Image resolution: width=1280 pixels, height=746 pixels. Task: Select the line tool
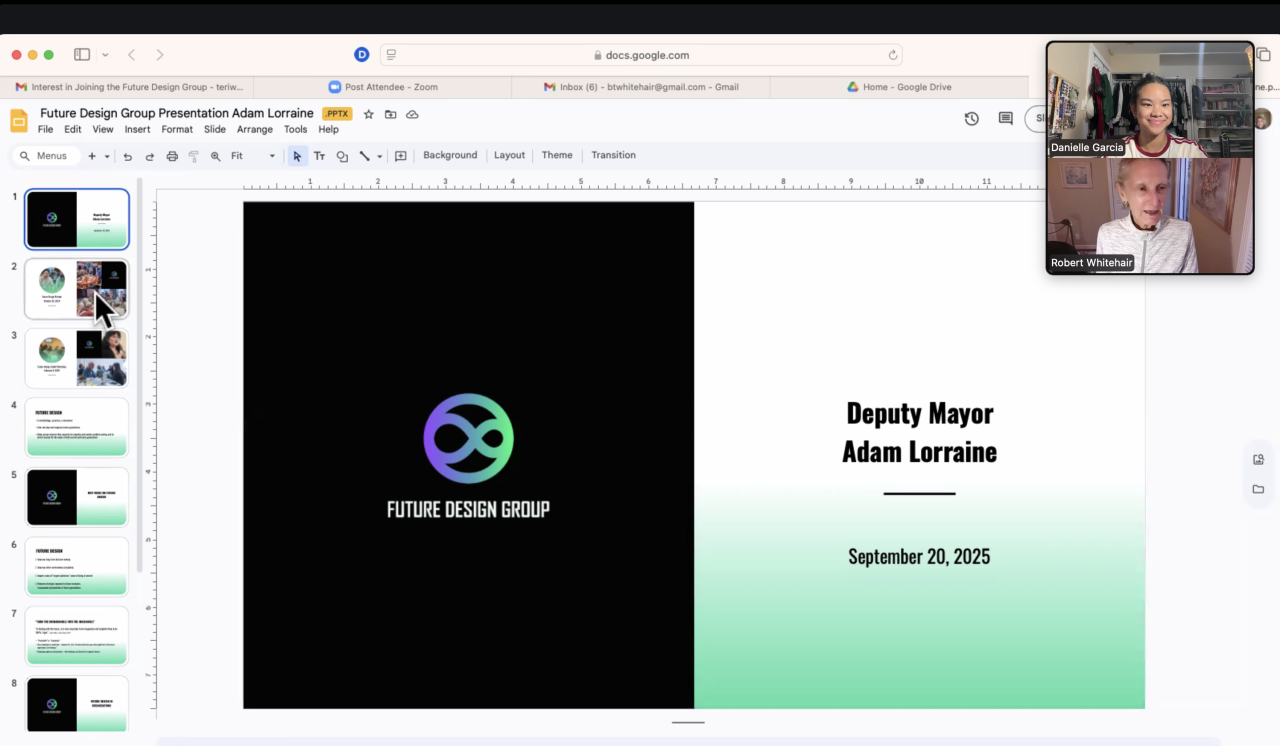[364, 156]
